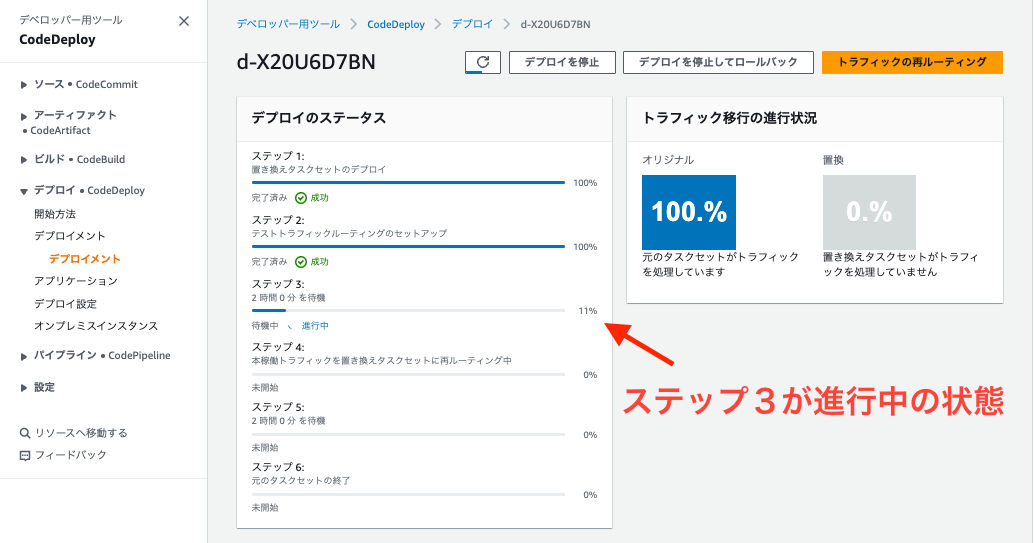Click the d-X20U6D7BN breadcrumb entry
This screenshot has height=543, width=1034.
coord(555,24)
